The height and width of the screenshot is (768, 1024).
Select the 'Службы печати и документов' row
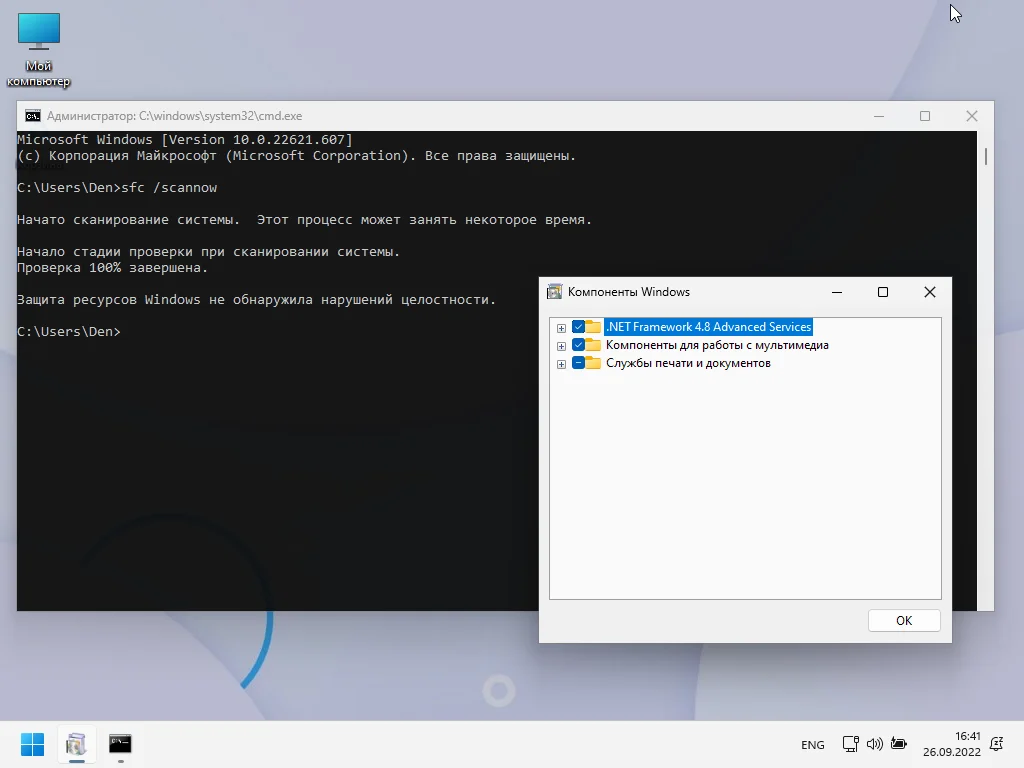tap(688, 363)
